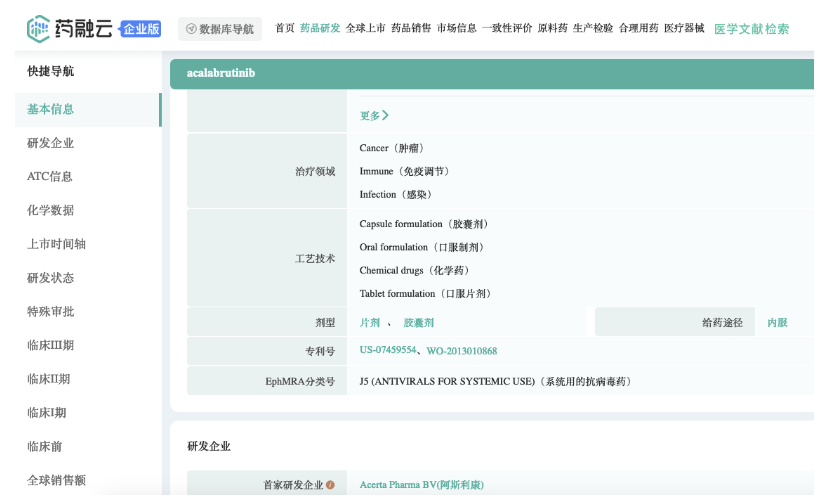Click the acalabrutinib header title
The image size is (839, 501).
point(220,73)
